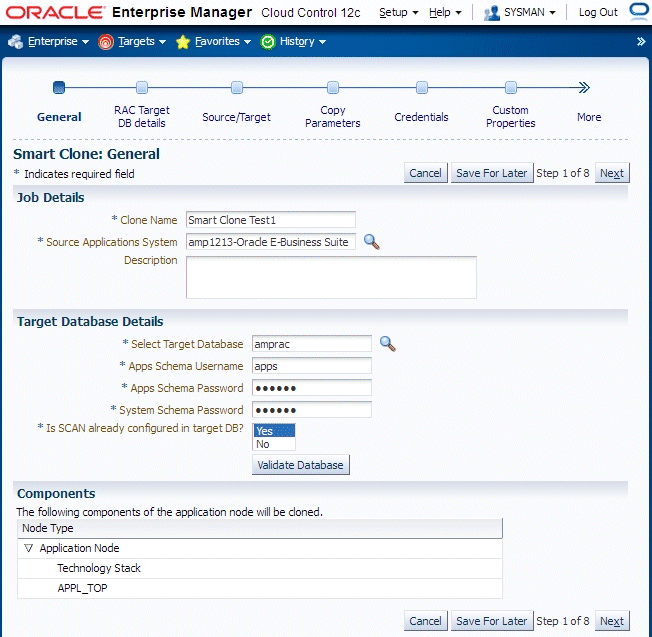Expand the toolbar overflow chevron
Screen dimensions: 652x637
tap(641, 41)
